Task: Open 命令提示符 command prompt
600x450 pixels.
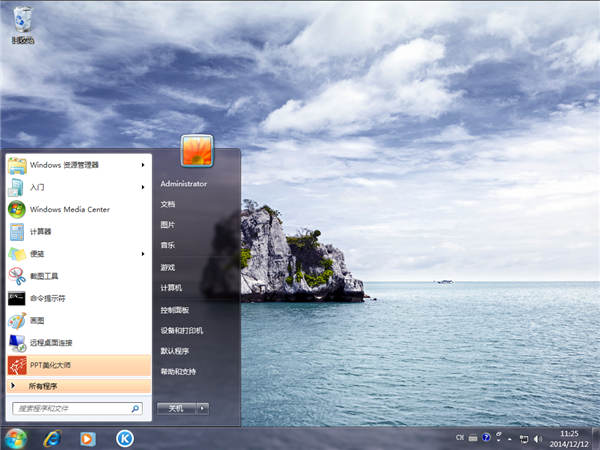Action: pyautogui.click(x=78, y=298)
